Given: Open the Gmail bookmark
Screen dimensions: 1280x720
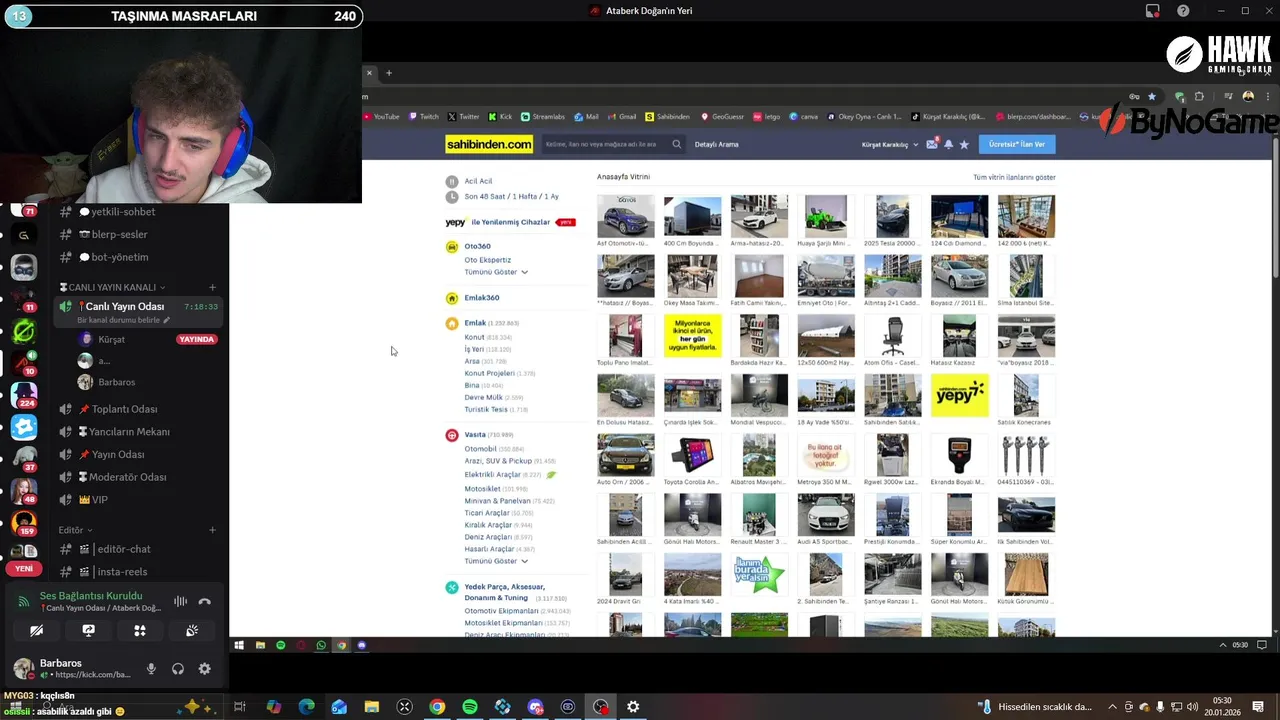Looking at the screenshot, I should click(622, 116).
